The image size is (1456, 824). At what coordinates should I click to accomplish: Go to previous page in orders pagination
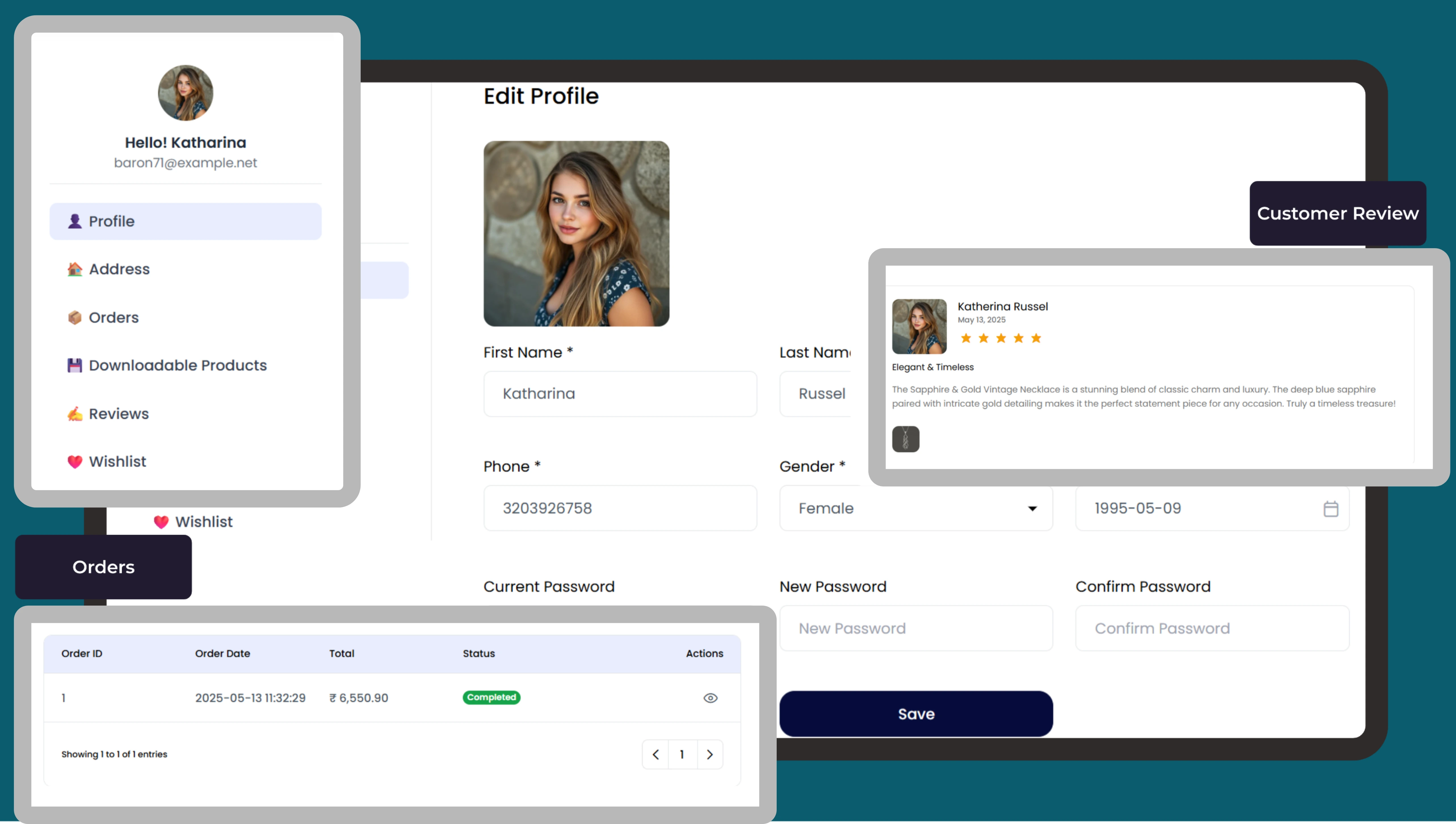(x=655, y=755)
